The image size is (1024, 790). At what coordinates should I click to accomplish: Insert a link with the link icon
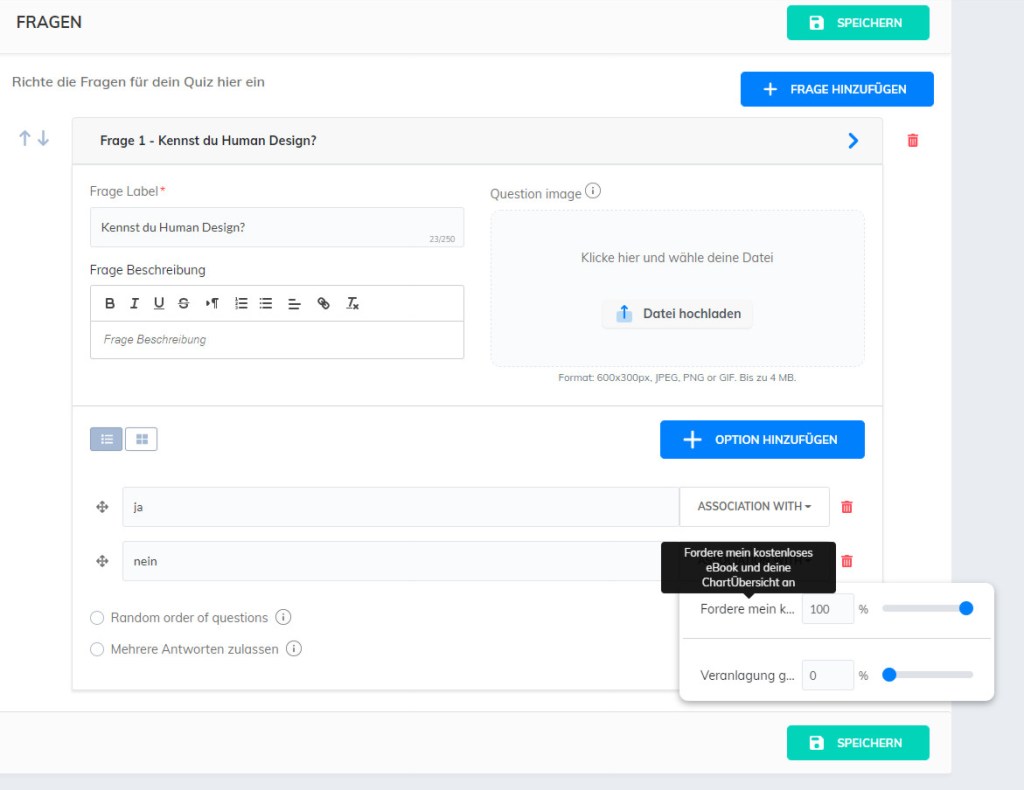tap(323, 304)
